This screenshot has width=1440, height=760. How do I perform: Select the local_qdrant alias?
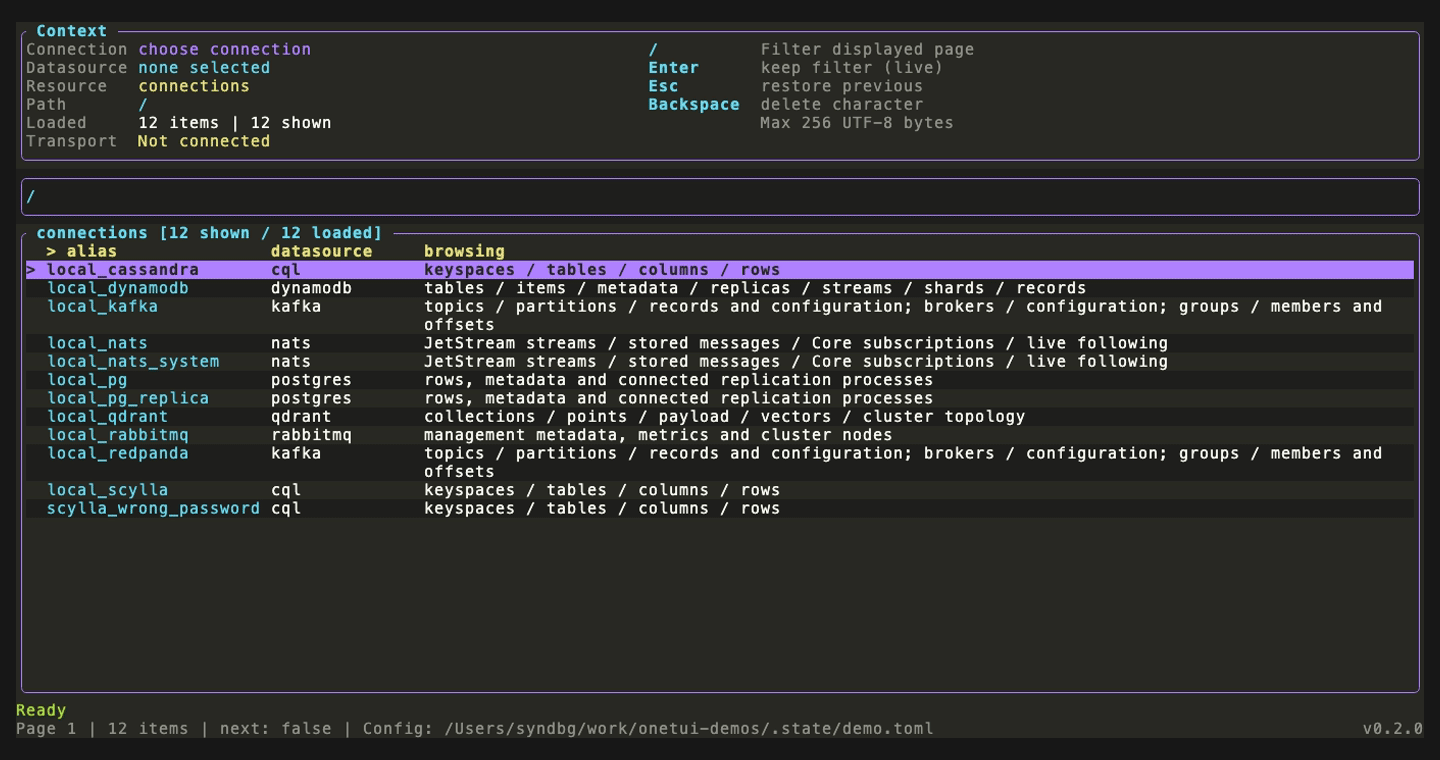pyautogui.click(x=107, y=416)
